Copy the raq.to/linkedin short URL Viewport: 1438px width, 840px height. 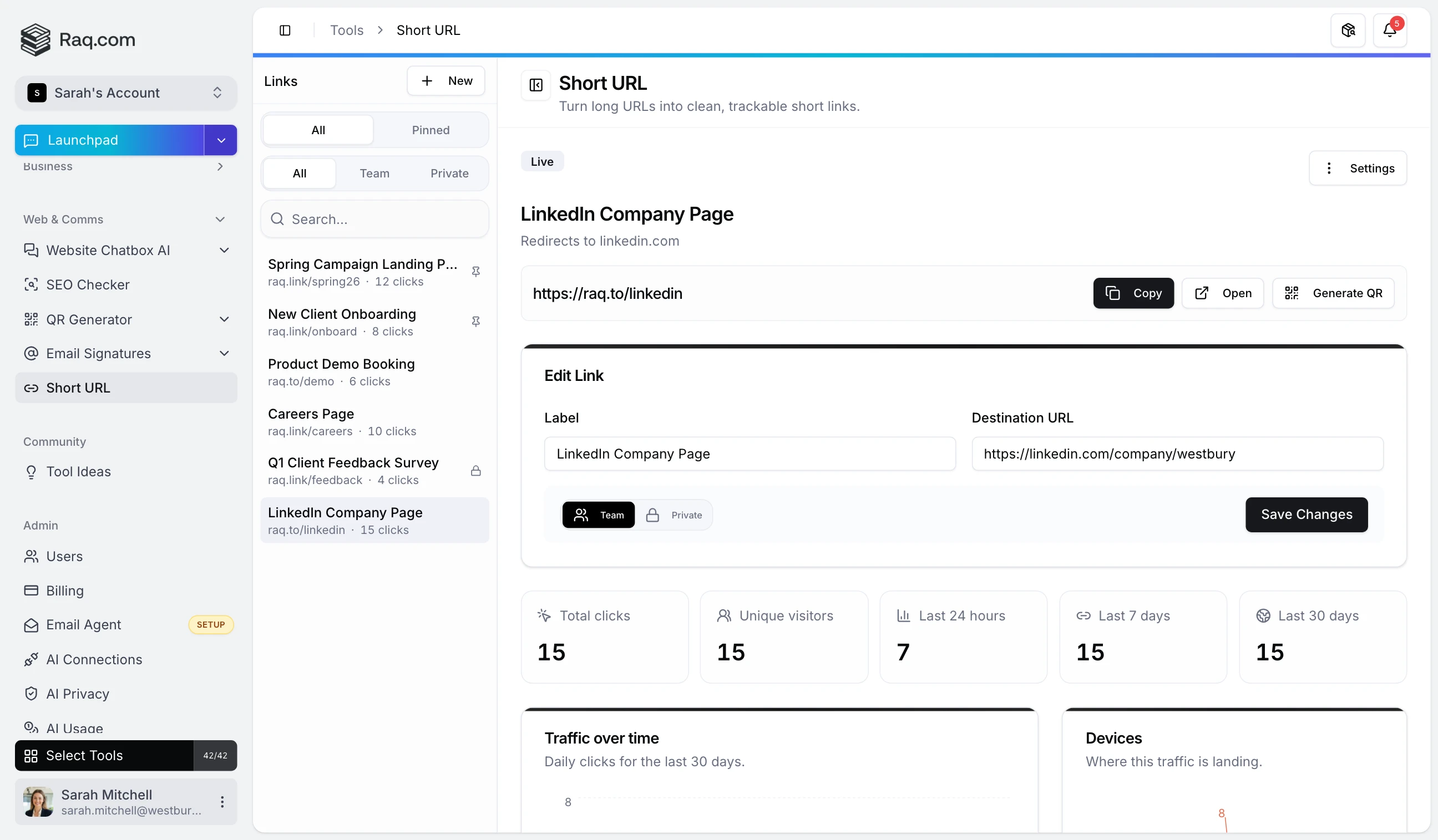point(1133,293)
